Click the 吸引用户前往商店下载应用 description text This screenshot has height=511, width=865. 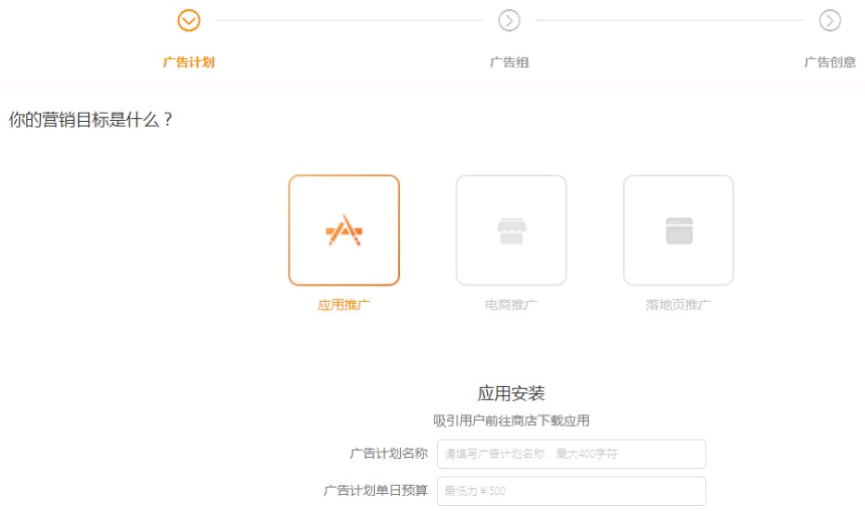[x=511, y=421]
